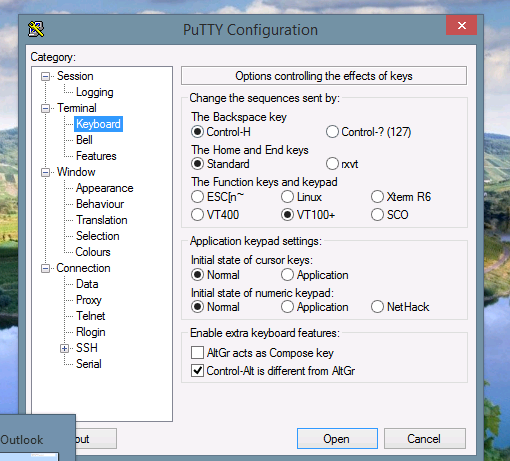The width and height of the screenshot is (510, 461).
Task: Expand the SSH tree node
Action: tap(64, 348)
